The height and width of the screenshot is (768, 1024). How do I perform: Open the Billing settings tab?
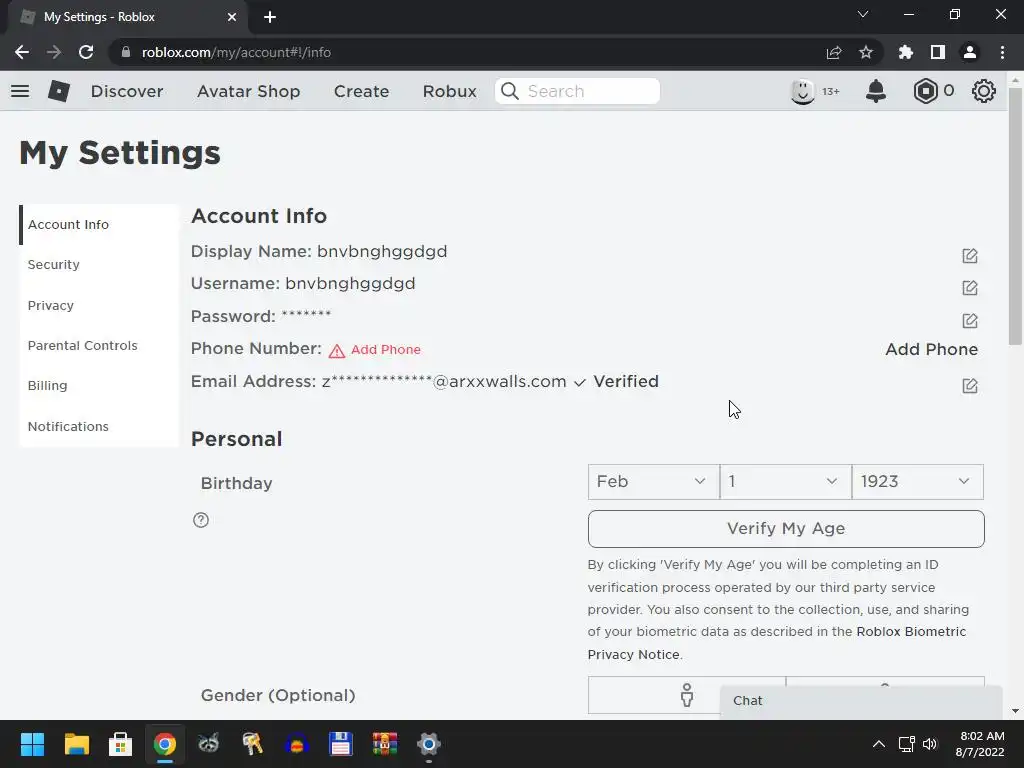(99, 385)
